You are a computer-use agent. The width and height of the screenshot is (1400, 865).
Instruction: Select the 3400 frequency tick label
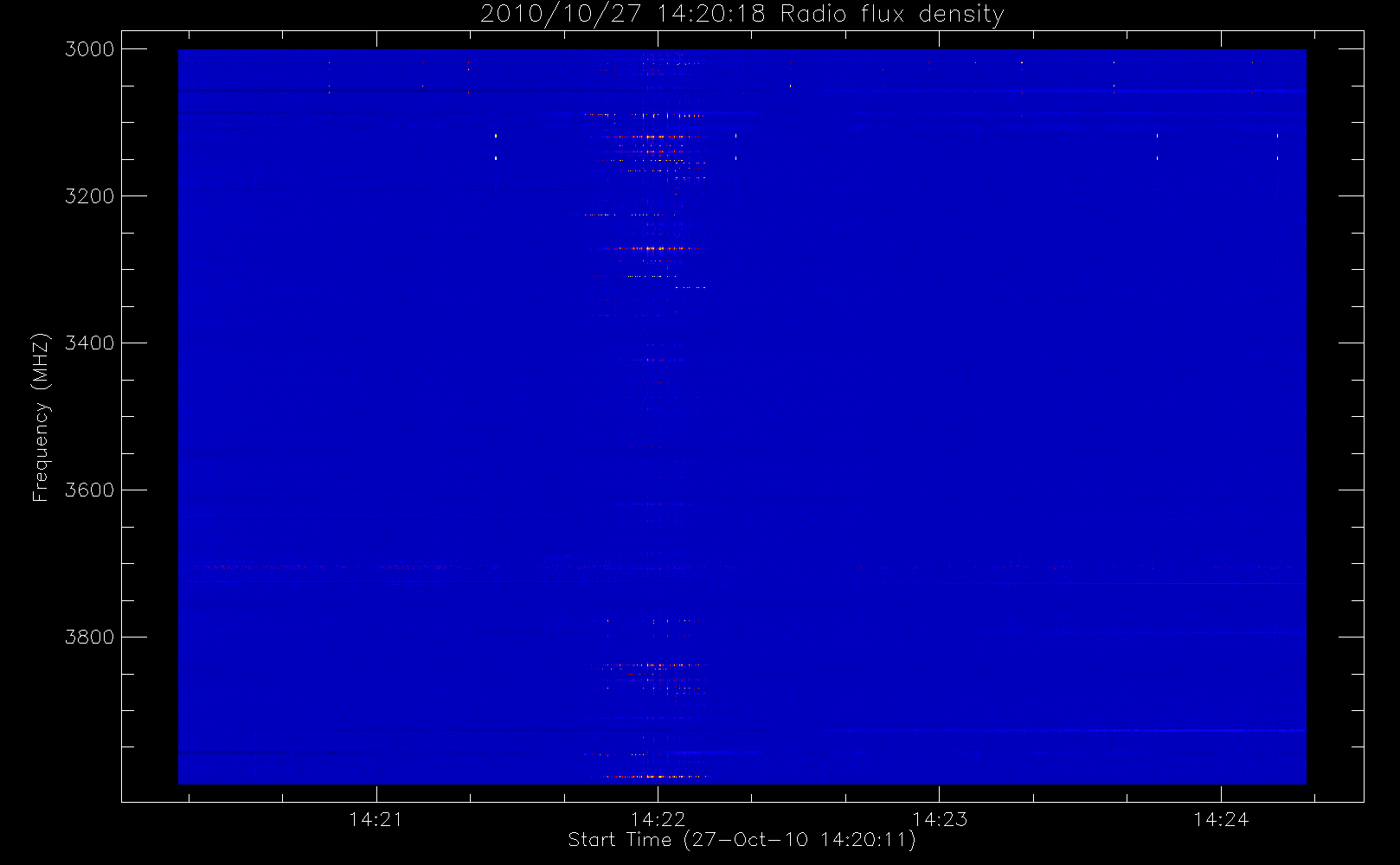point(90,343)
